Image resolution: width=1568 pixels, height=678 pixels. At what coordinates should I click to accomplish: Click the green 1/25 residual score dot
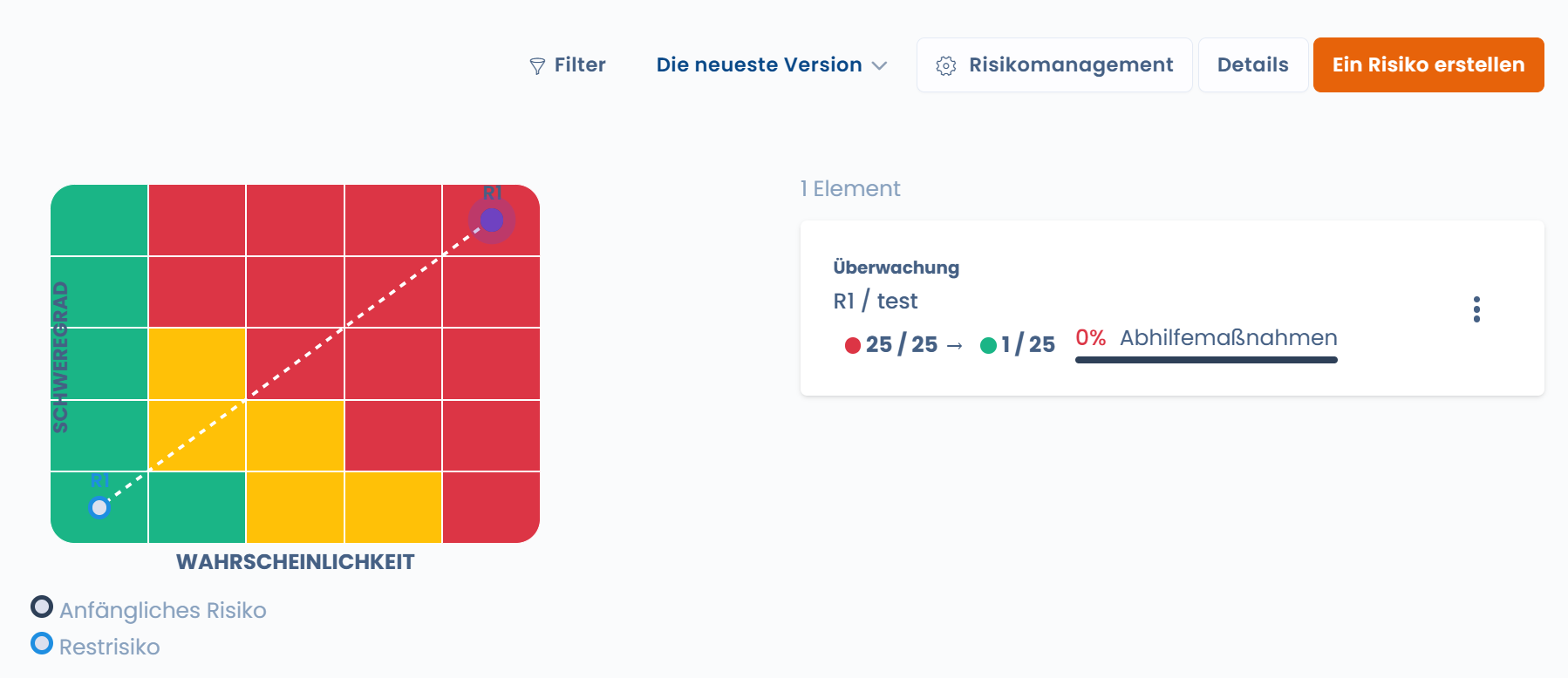(x=988, y=345)
